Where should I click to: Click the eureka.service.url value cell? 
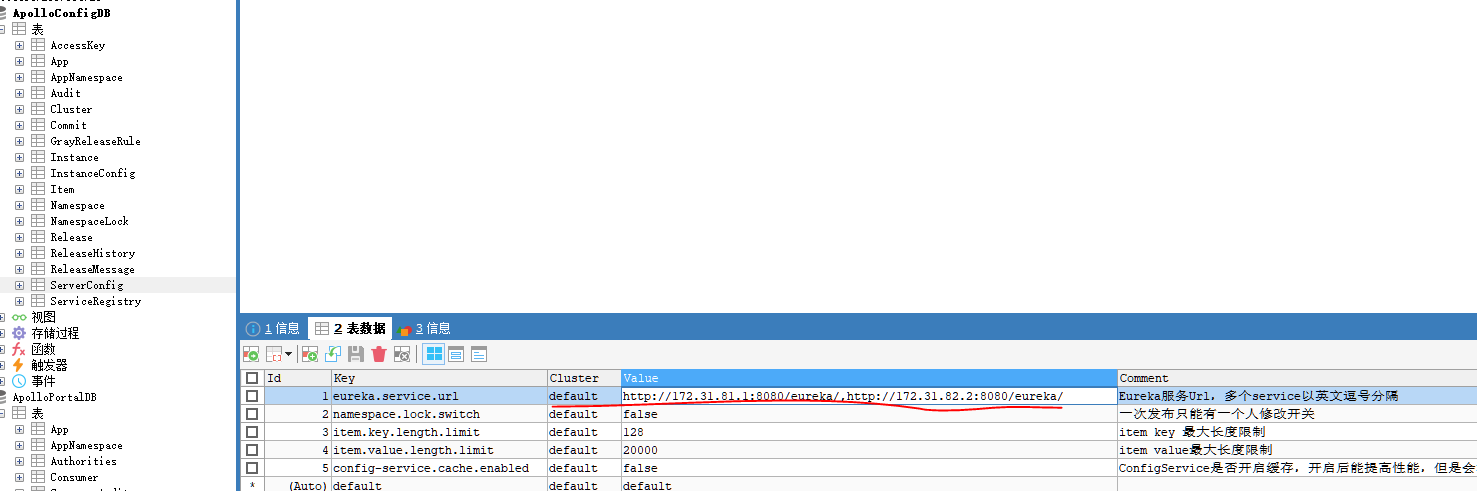(868, 396)
